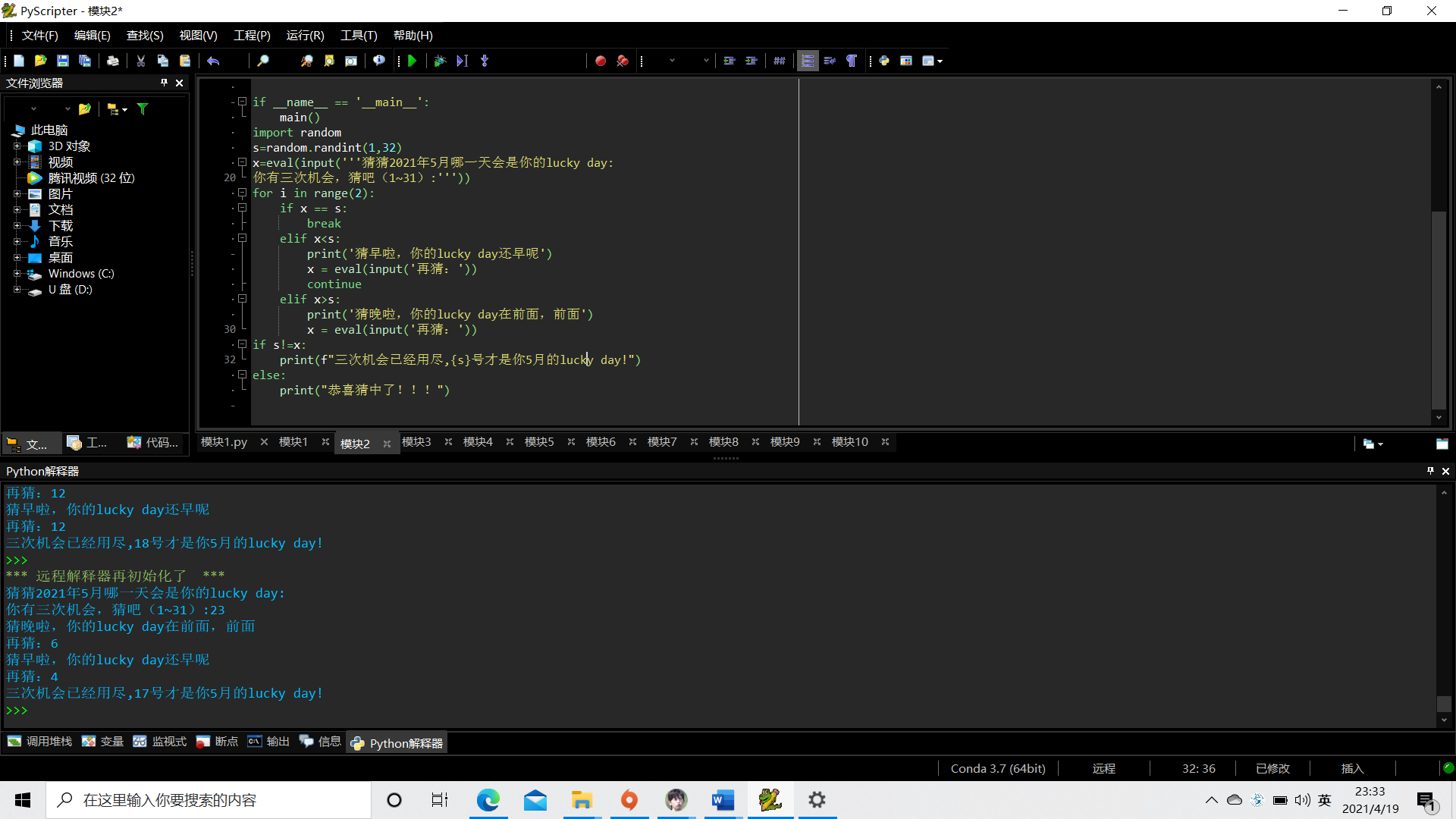Toggle file browser filter funnel icon
Image resolution: width=1456 pixels, height=819 pixels.
(x=143, y=109)
